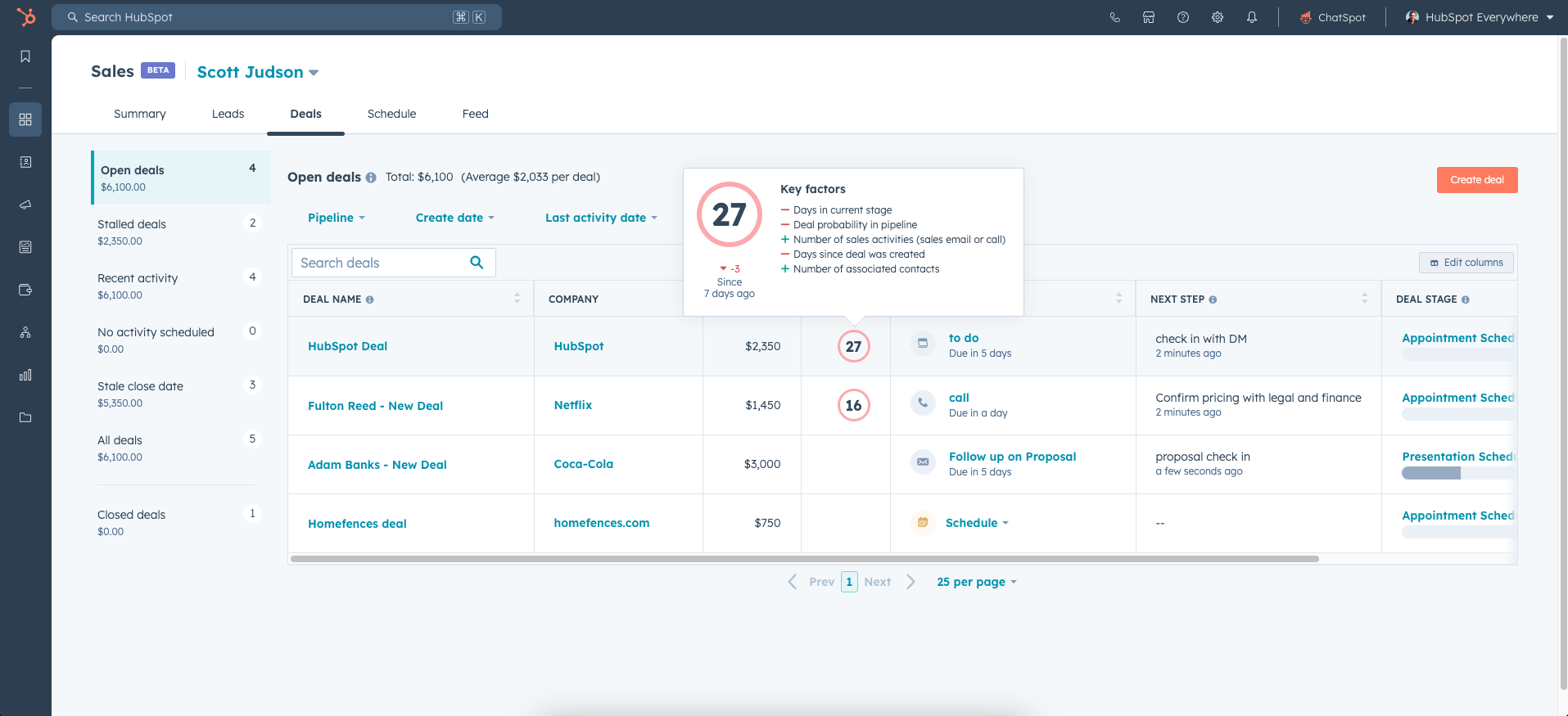This screenshot has height=716, width=1568.
Task: Open the CRM contacts icon in sidebar
Action: (x=25, y=162)
